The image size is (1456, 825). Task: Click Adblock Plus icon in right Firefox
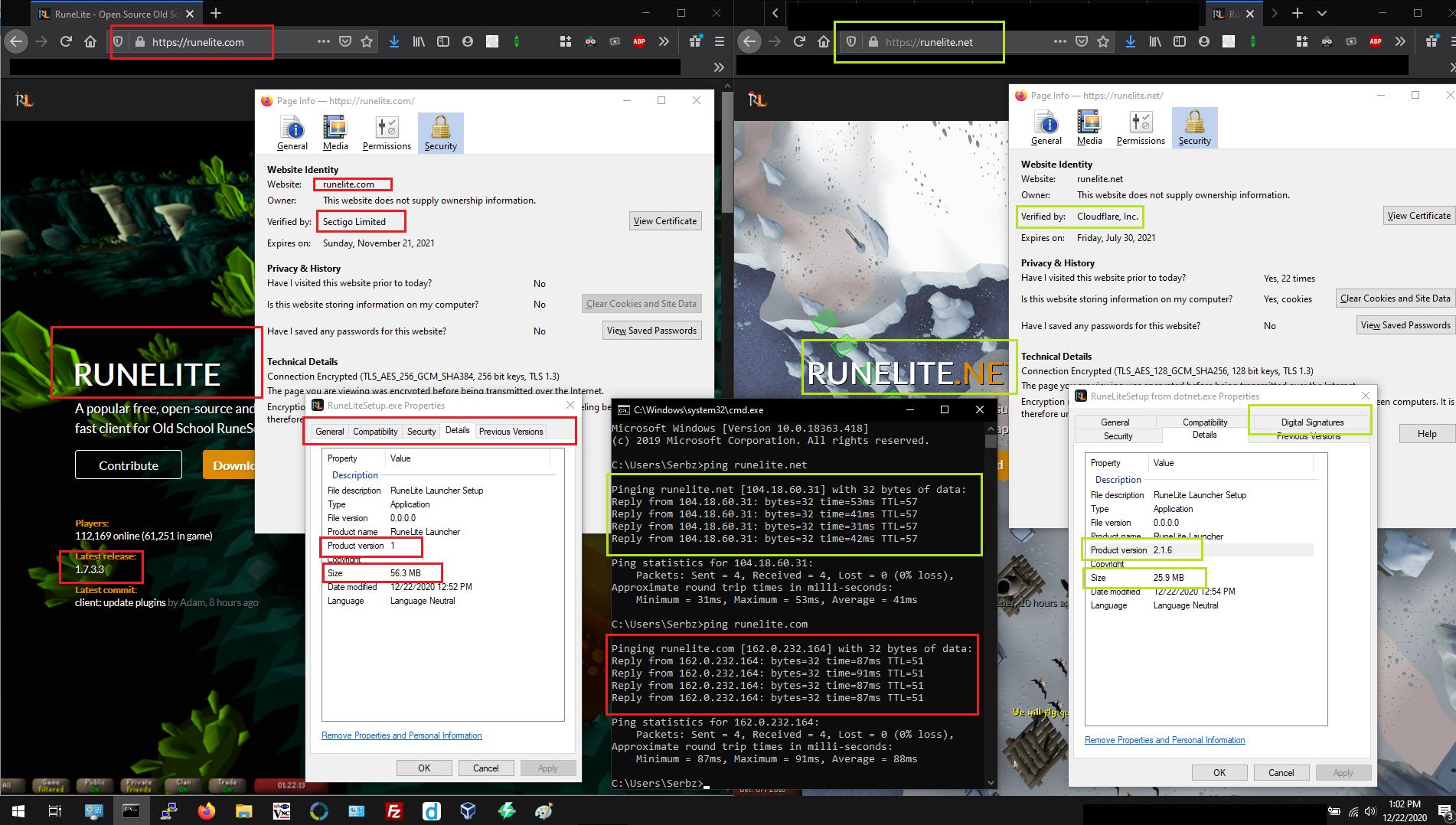[1376, 41]
